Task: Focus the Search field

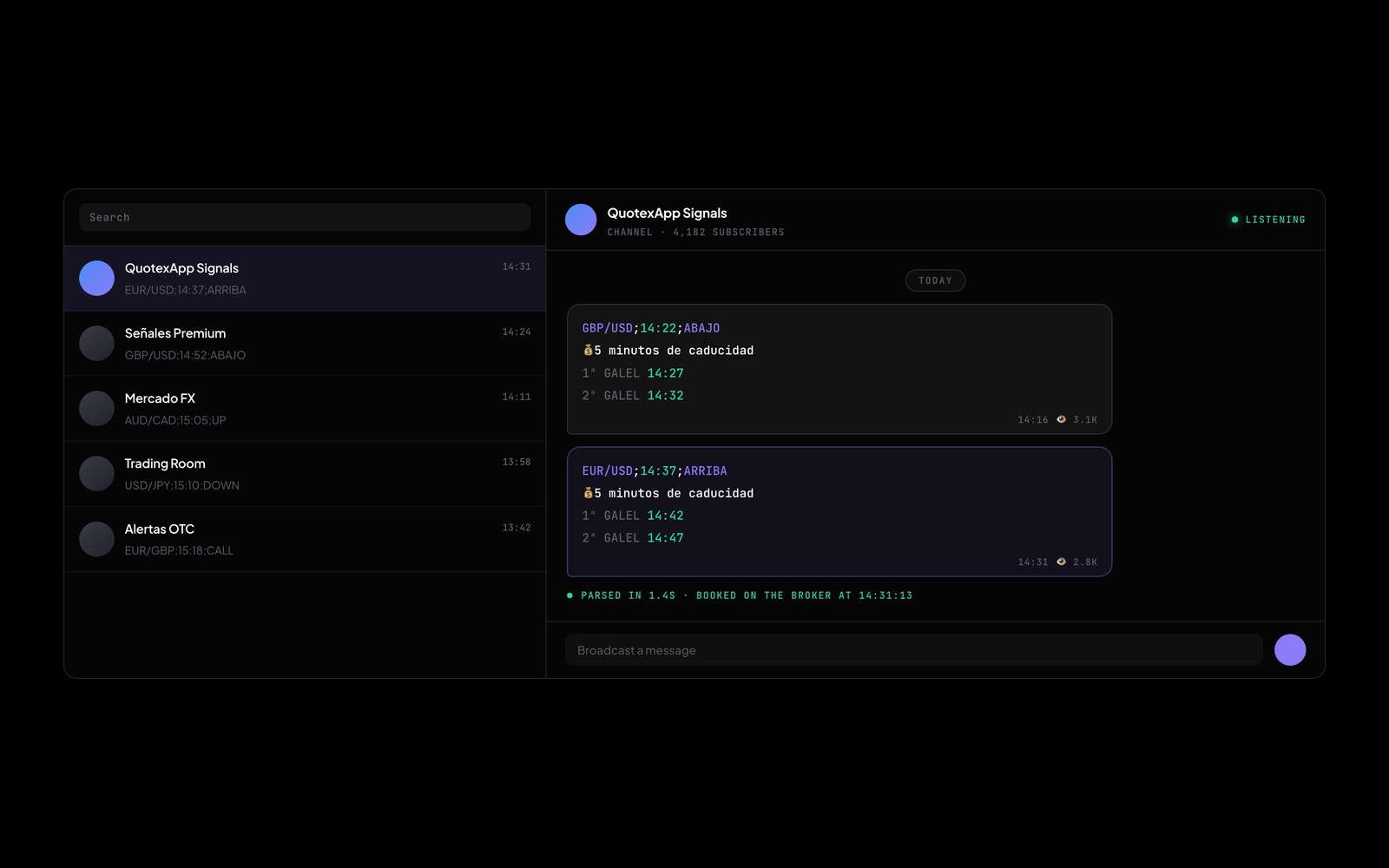Action: click(x=305, y=217)
